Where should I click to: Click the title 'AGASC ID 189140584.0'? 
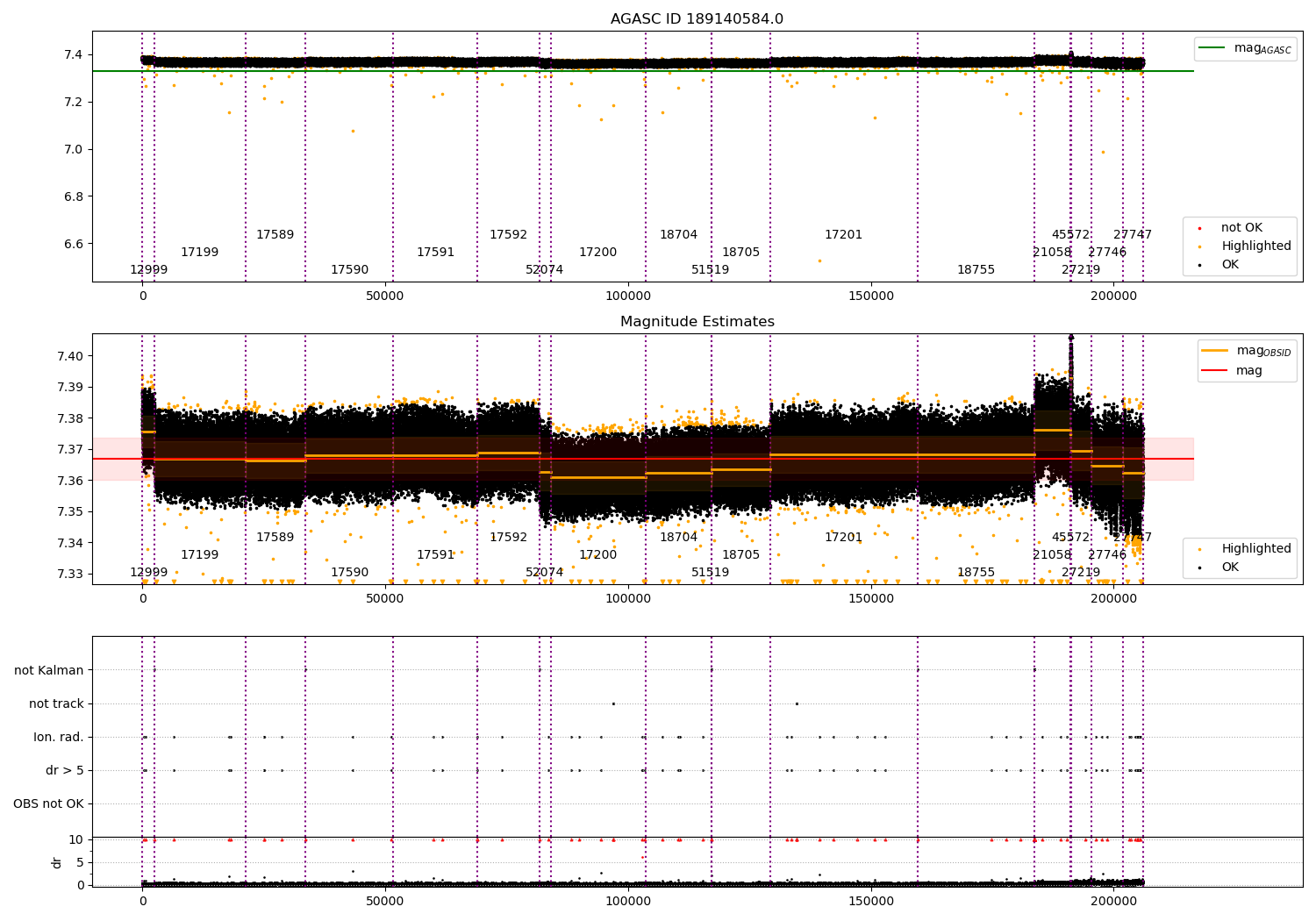pyautogui.click(x=697, y=19)
